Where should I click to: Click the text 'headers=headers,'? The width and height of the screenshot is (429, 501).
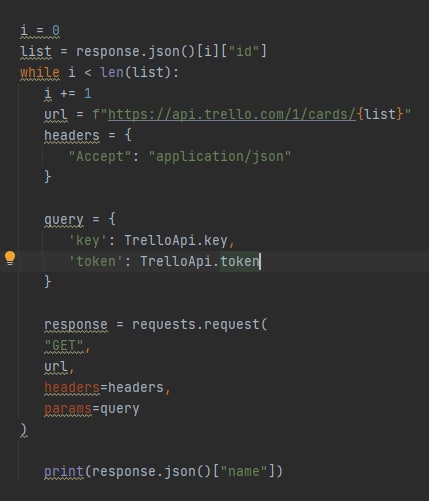pyautogui.click(x=107, y=387)
